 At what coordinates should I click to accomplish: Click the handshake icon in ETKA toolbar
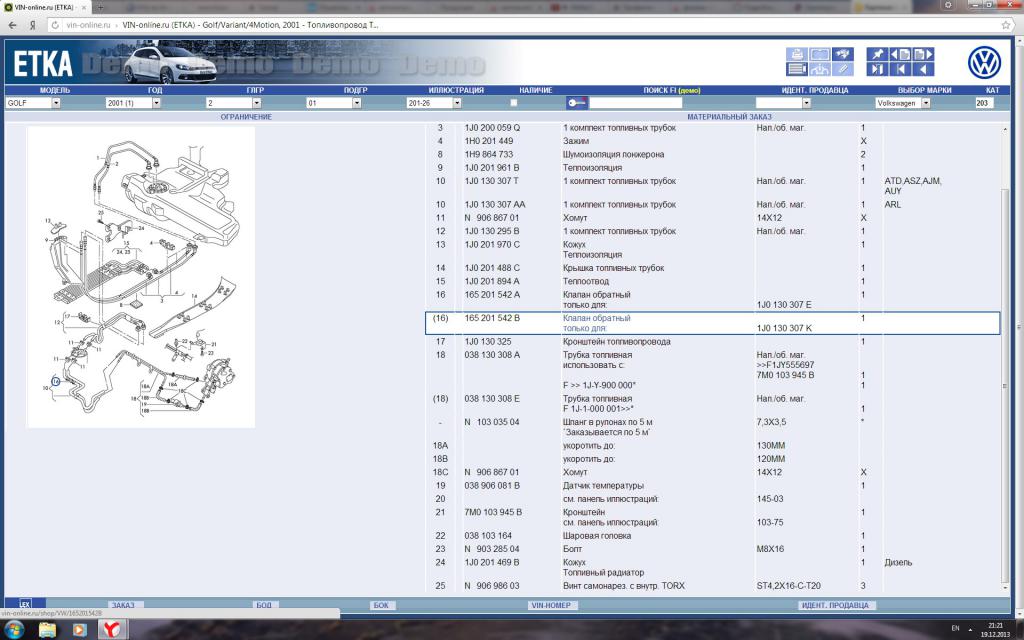click(x=842, y=54)
